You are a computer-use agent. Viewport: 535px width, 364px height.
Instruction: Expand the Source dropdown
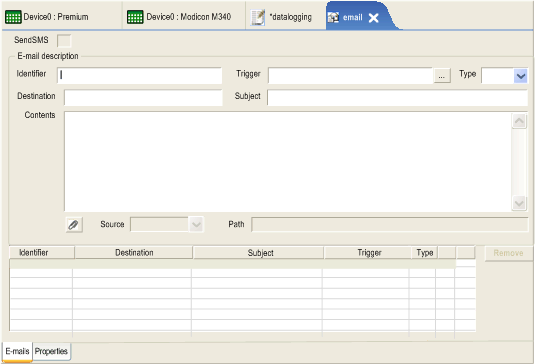coord(196,224)
